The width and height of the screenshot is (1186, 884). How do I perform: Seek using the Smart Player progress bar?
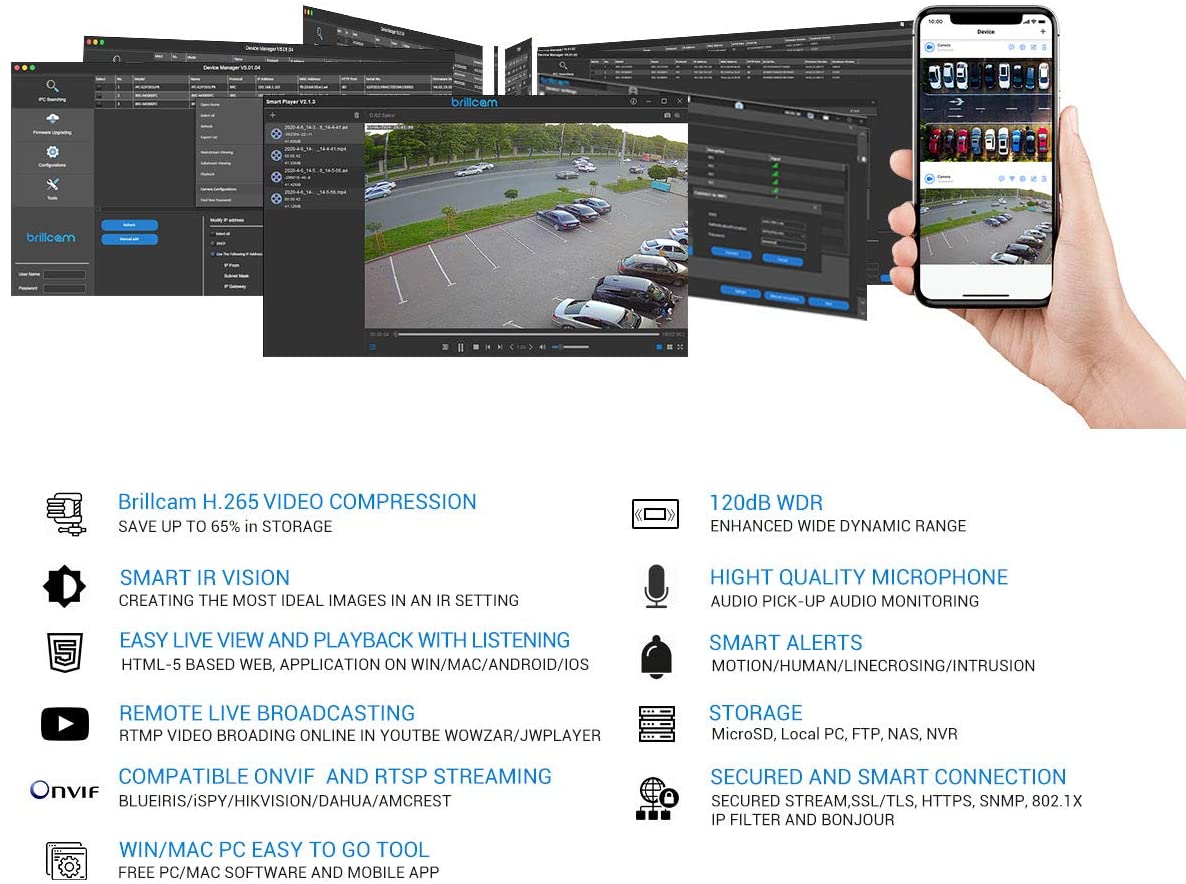[529, 333]
